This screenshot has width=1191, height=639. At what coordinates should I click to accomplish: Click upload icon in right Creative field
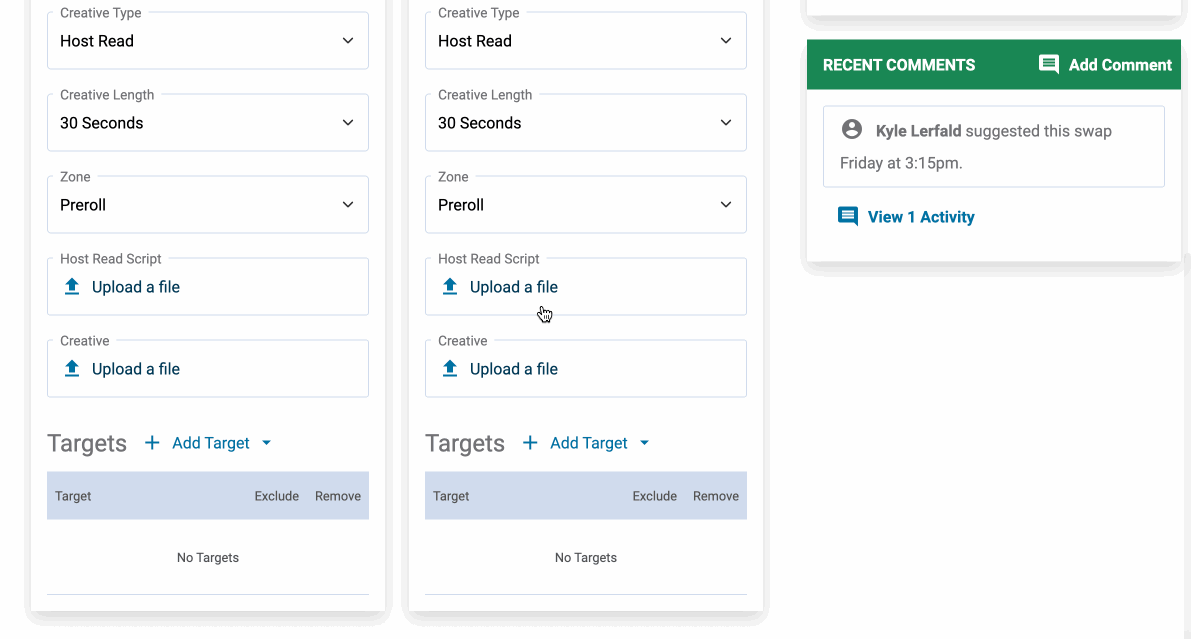[x=450, y=369]
